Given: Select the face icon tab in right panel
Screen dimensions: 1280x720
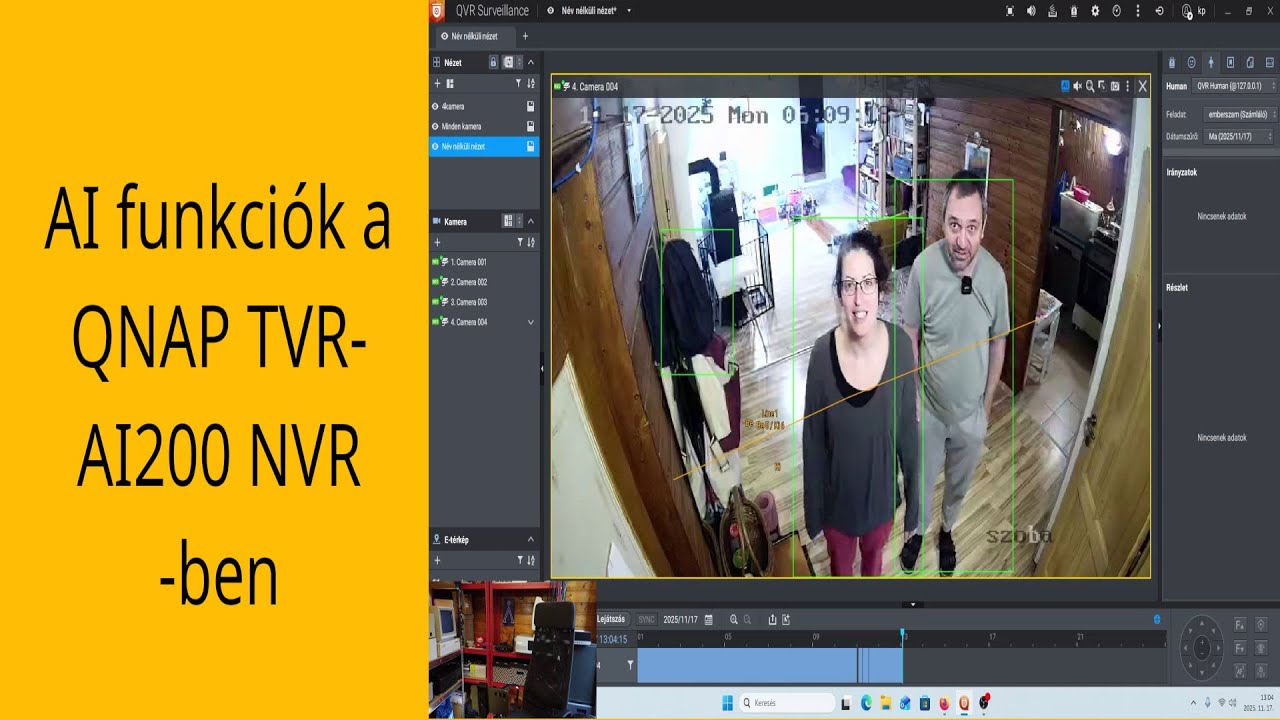Looking at the screenshot, I should tap(1191, 62).
